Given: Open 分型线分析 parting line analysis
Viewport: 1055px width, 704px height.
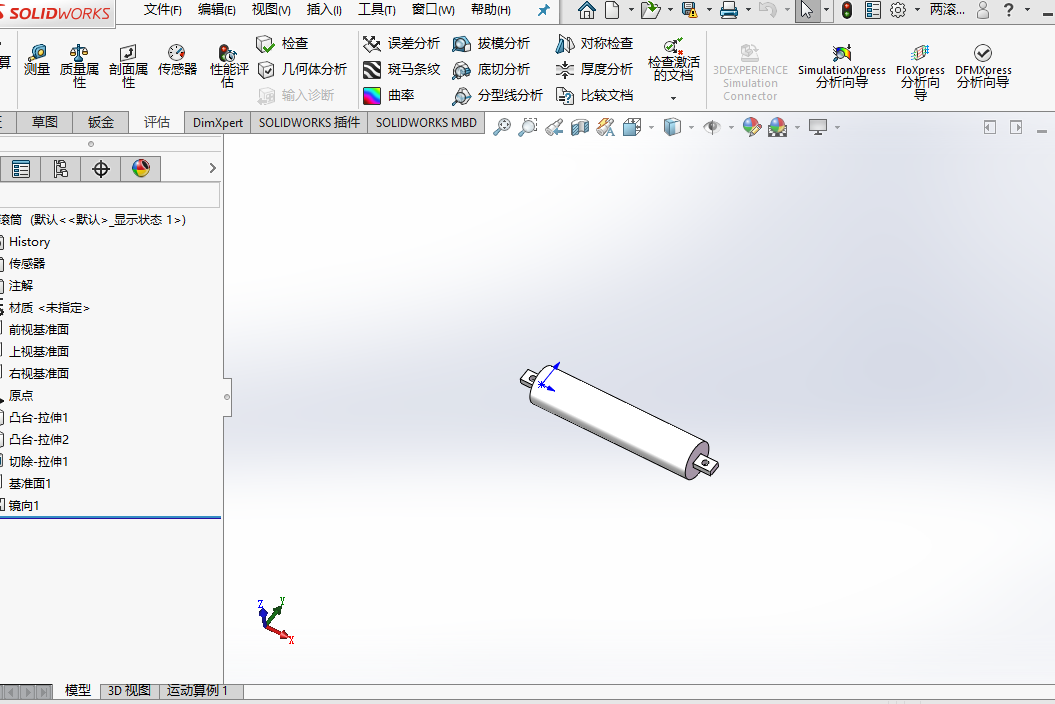Looking at the screenshot, I should pyautogui.click(x=498, y=96).
